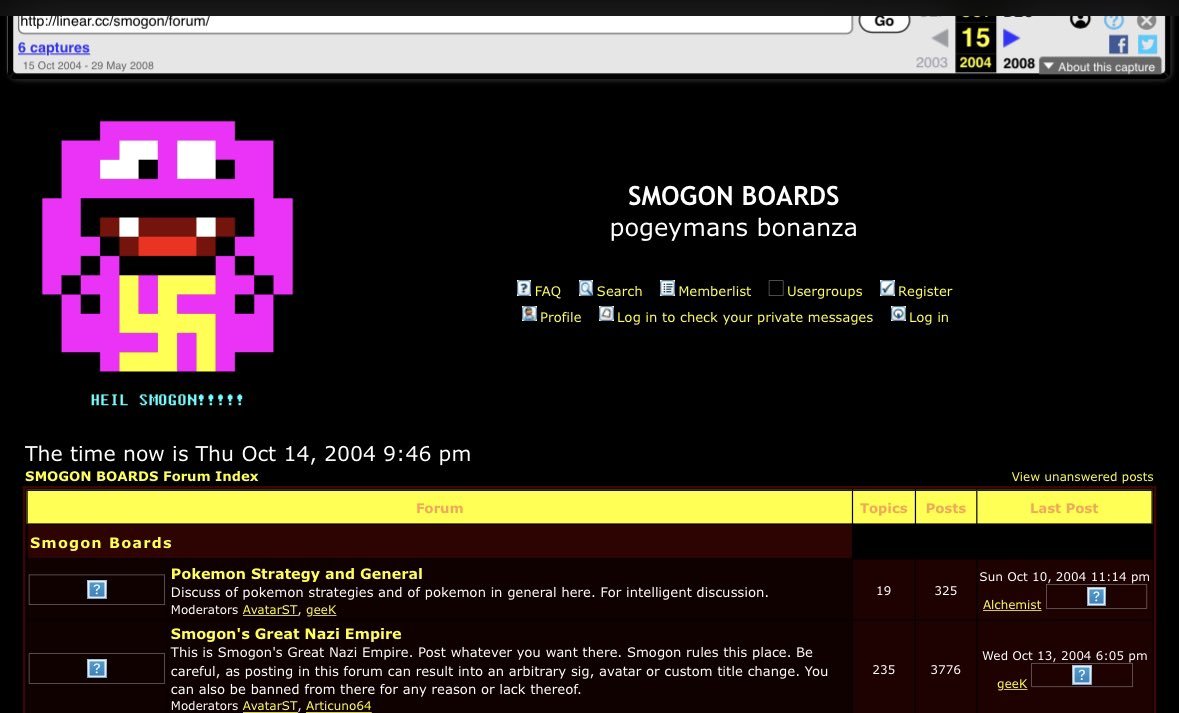The width and height of the screenshot is (1179, 713).
Task: View latest post icon beside geeK's Oct 13 post
Action: pos(1081,675)
